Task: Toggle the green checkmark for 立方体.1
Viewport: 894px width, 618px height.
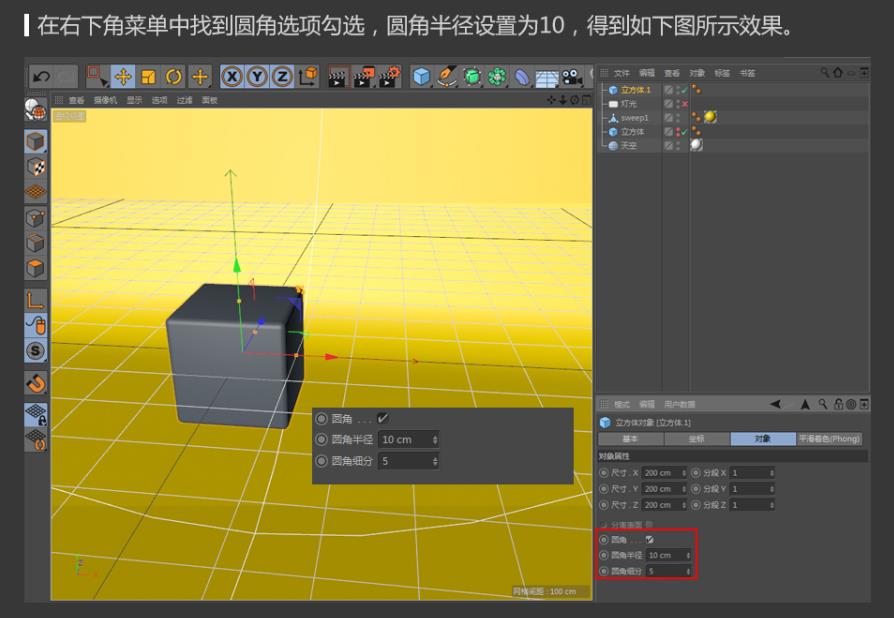Action: 684,90
